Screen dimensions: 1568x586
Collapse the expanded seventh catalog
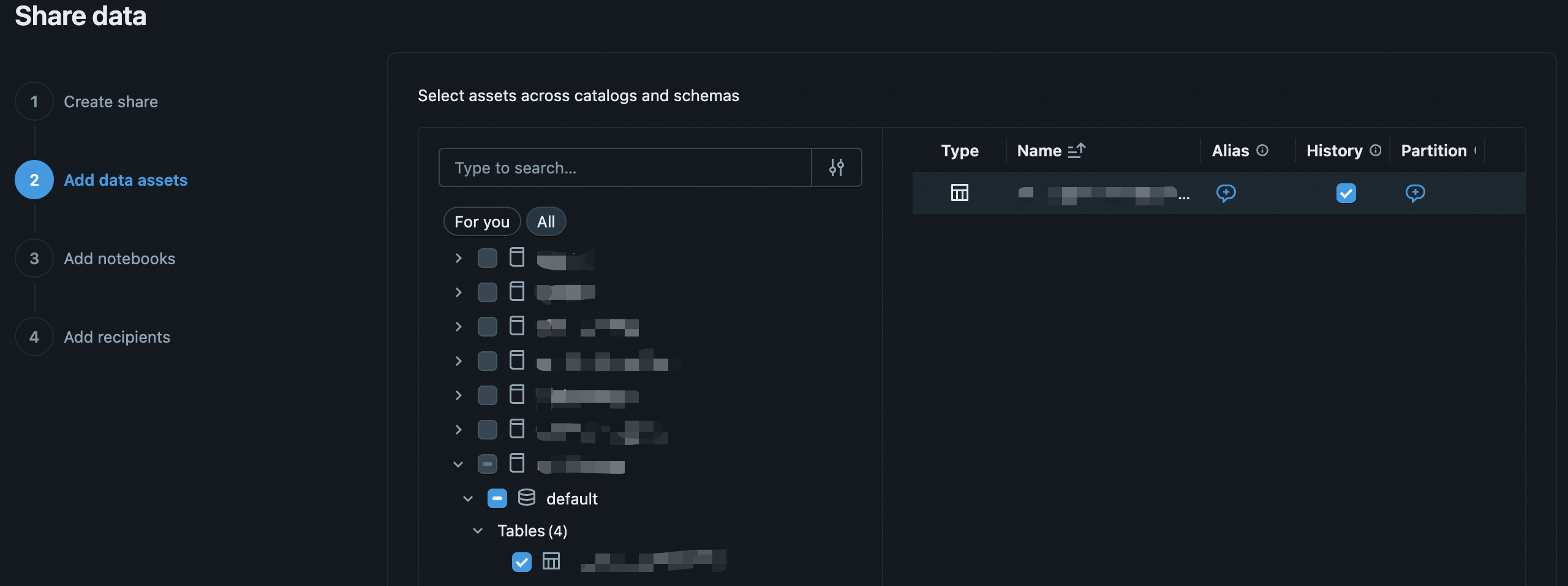pyautogui.click(x=458, y=464)
